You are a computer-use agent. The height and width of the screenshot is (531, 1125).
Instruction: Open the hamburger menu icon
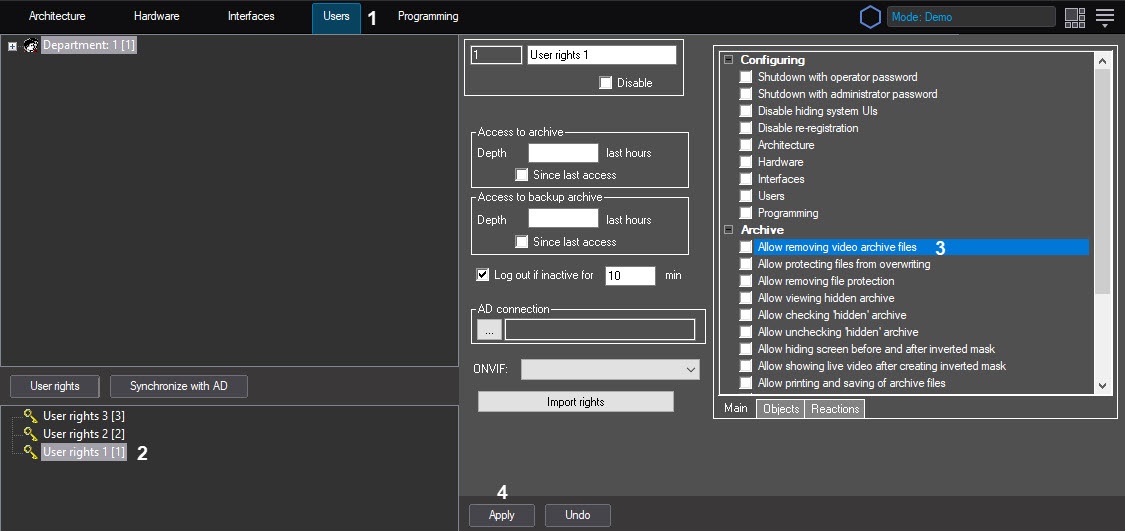[1105, 17]
